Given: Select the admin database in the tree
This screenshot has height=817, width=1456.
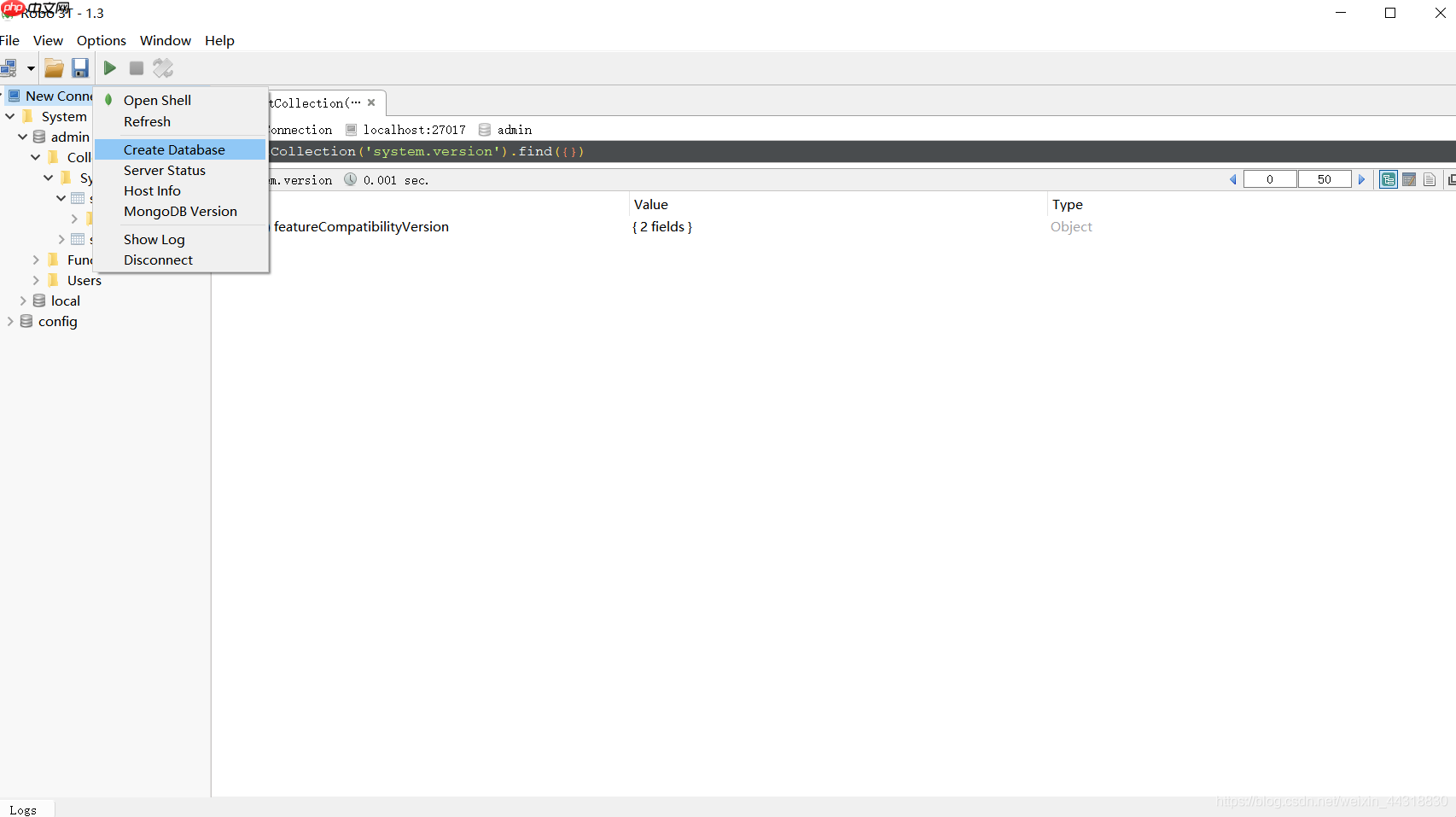Looking at the screenshot, I should tap(70, 137).
